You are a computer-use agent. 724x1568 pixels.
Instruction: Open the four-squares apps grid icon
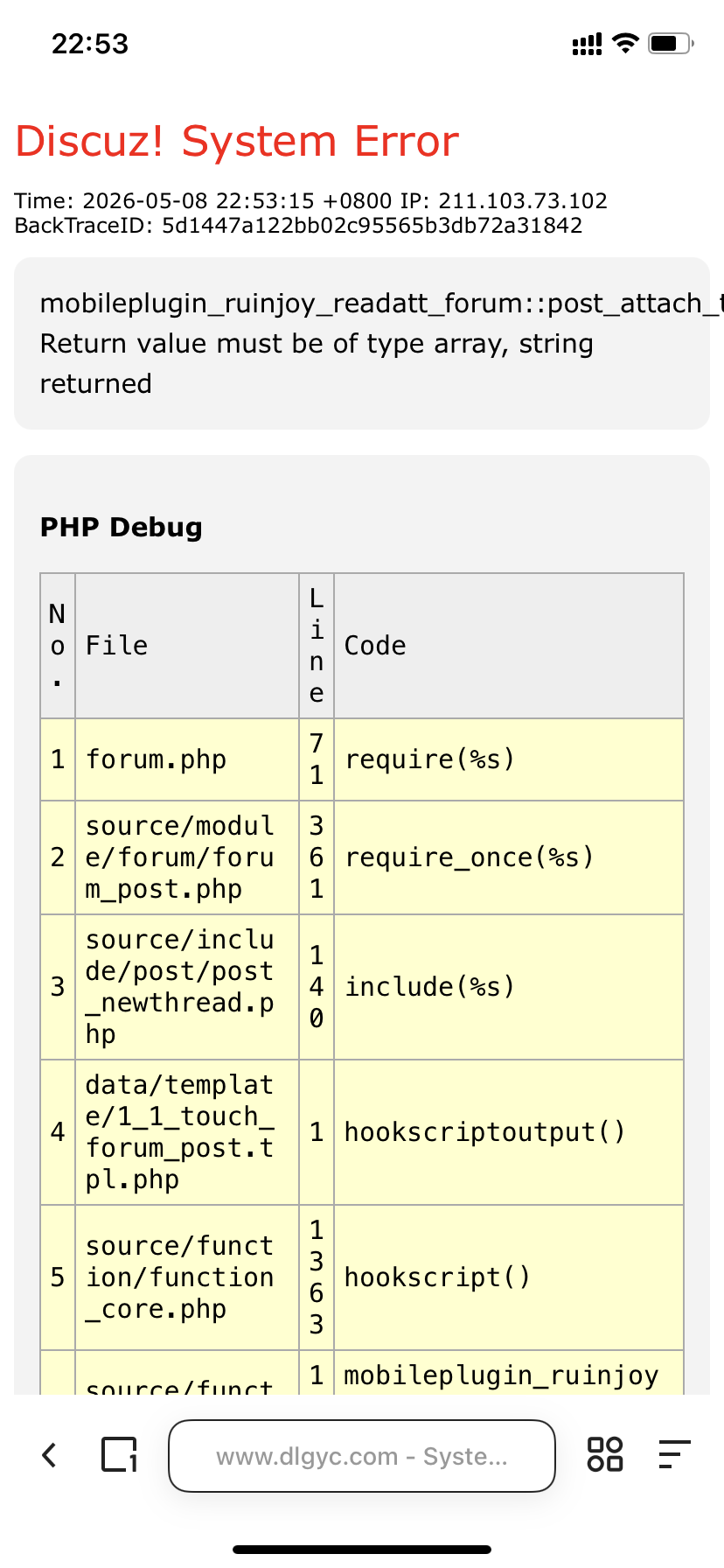point(605,1454)
